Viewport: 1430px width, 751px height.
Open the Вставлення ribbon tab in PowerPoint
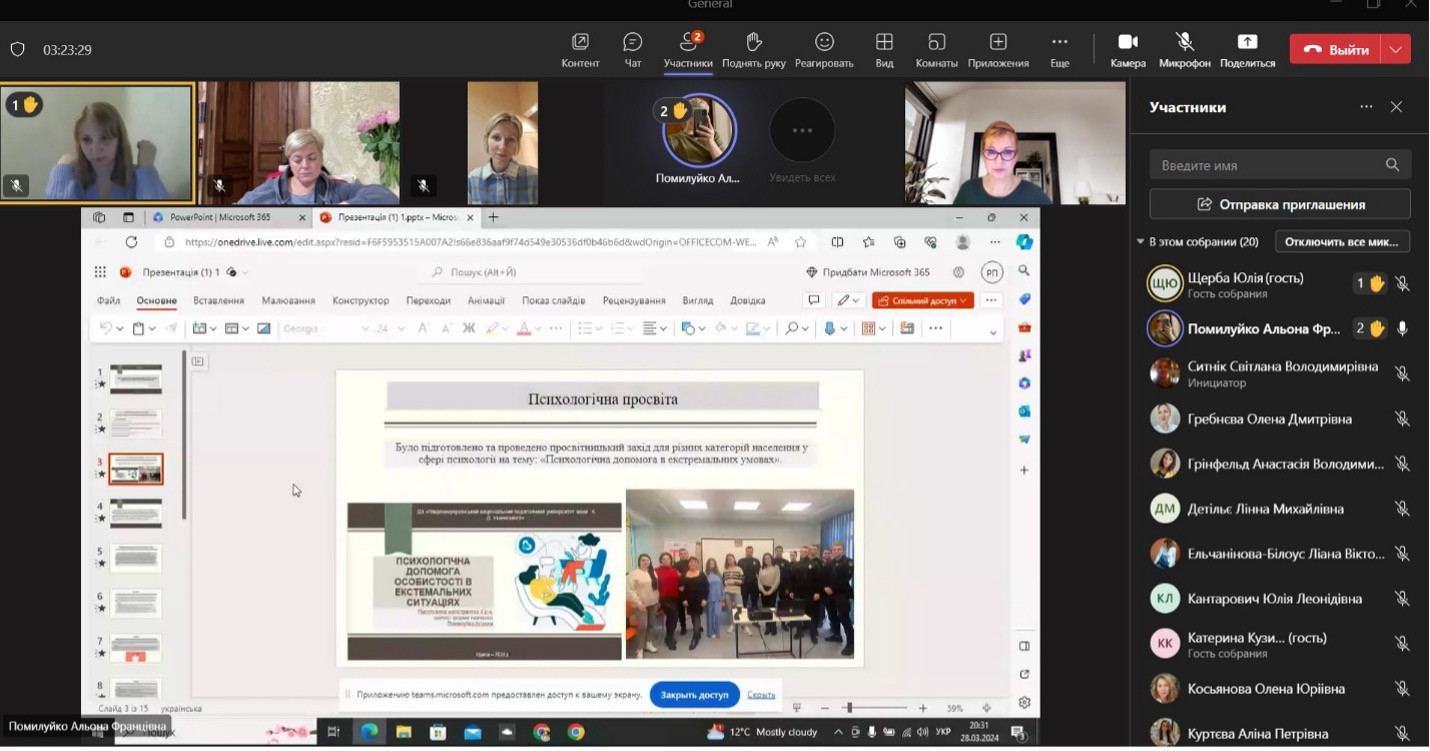tap(218, 300)
